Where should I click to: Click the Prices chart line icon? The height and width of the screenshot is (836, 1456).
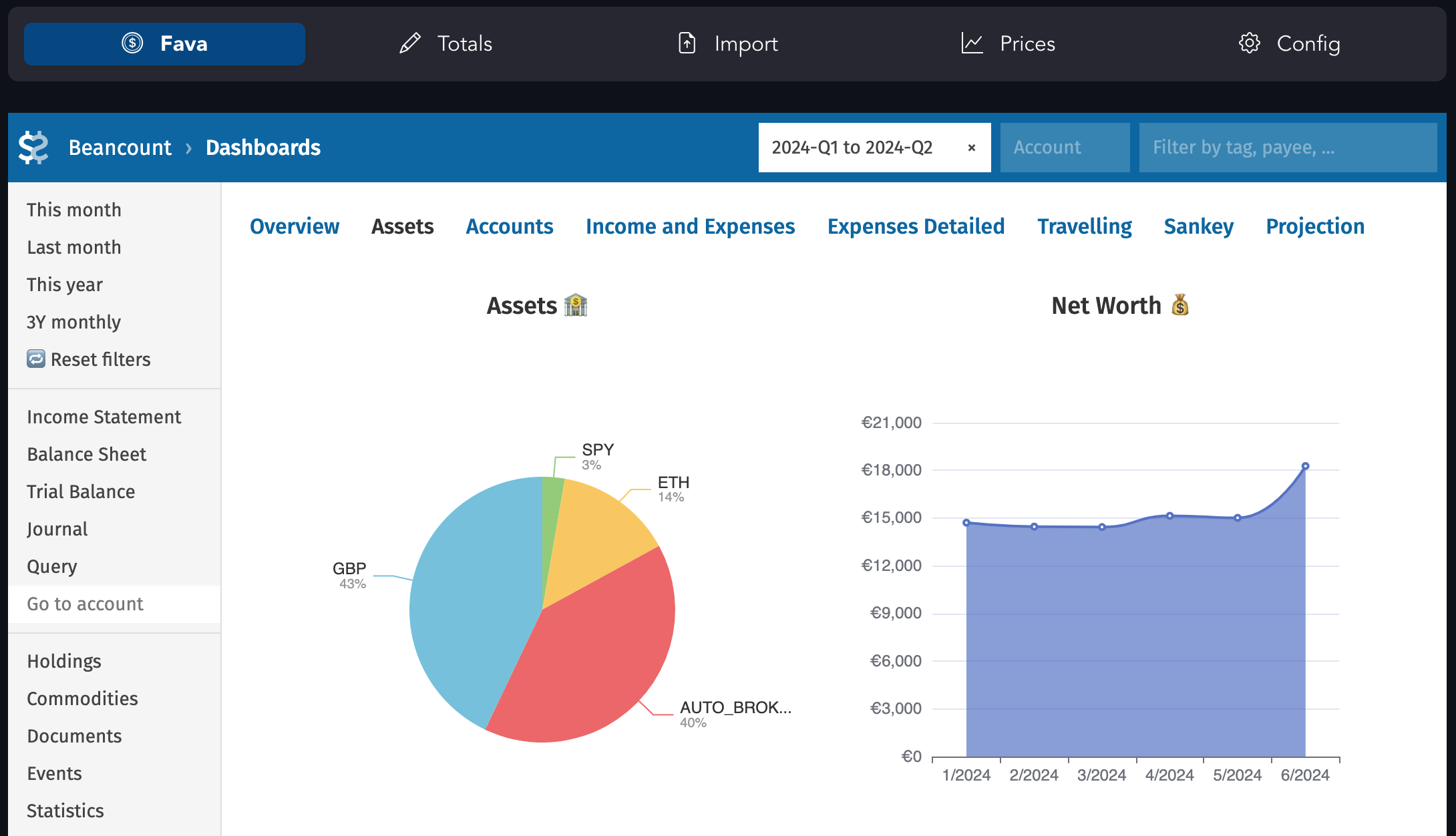[972, 43]
